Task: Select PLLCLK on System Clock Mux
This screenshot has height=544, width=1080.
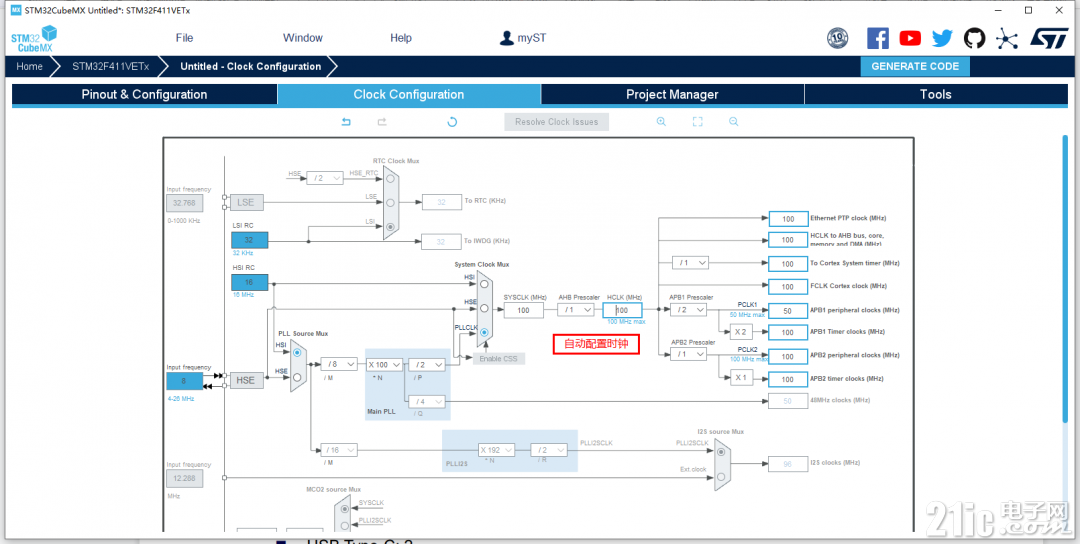Action: (484, 332)
